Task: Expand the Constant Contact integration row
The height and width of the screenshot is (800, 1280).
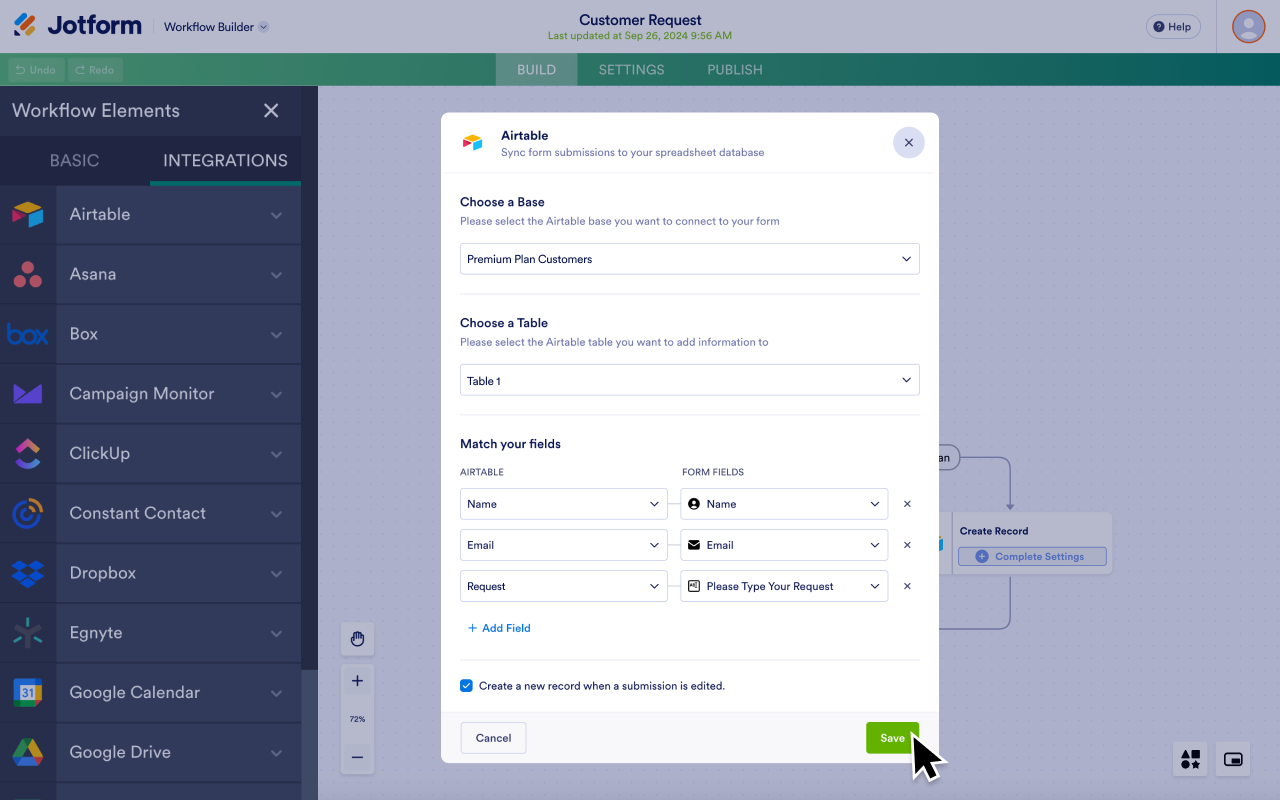Action: coord(276,514)
